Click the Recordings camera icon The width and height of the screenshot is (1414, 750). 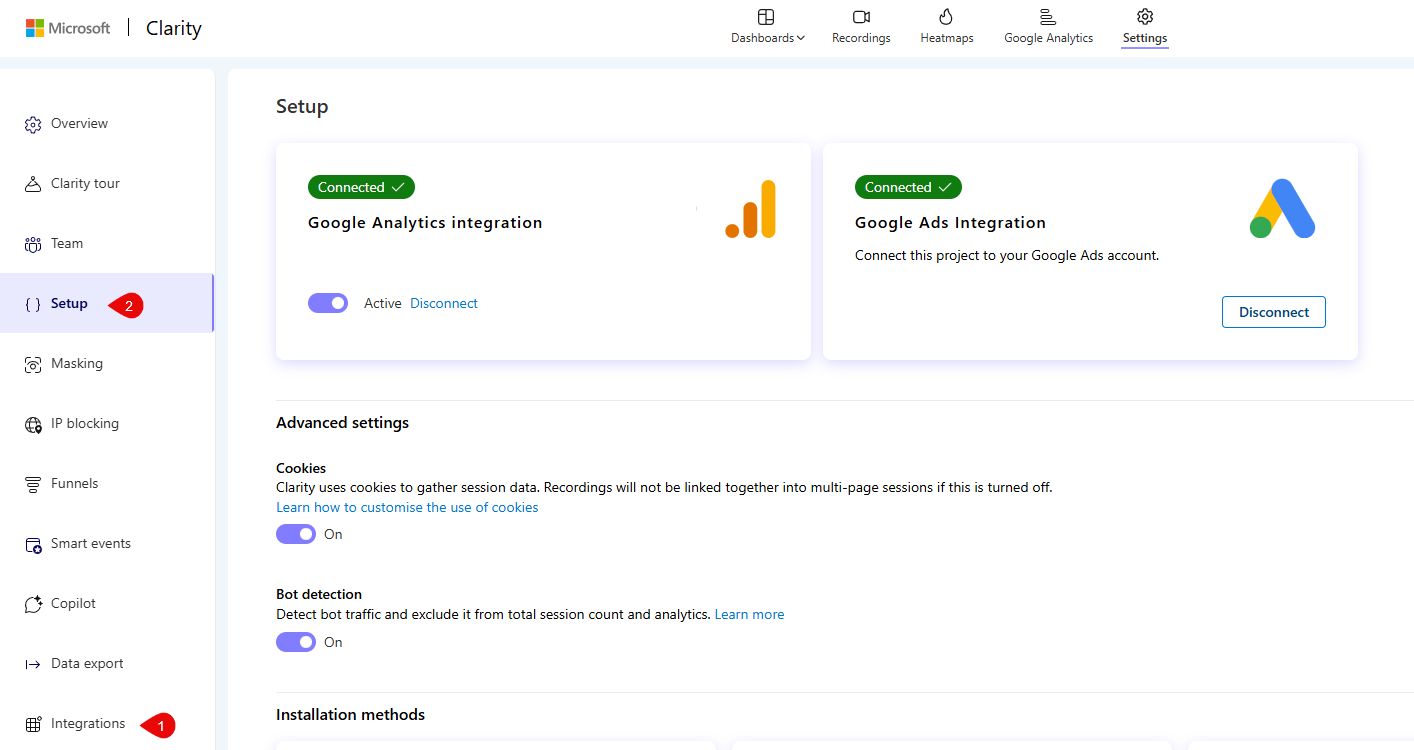click(x=861, y=17)
